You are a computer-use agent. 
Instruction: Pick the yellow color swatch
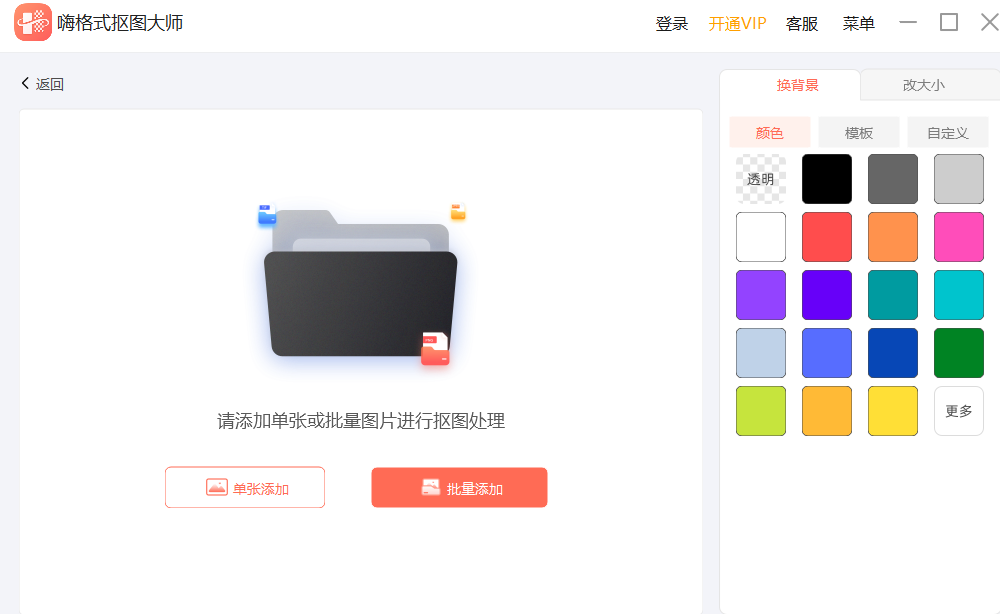[x=893, y=411]
